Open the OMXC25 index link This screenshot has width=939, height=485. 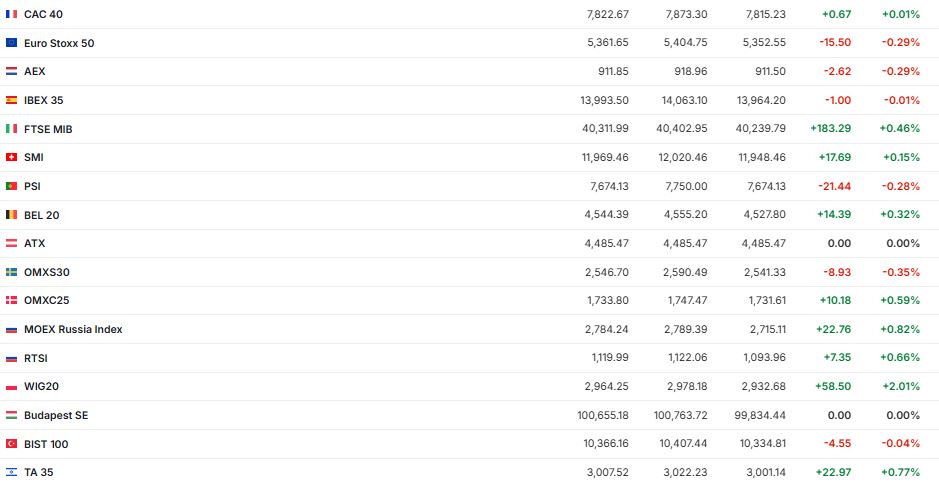coord(46,300)
